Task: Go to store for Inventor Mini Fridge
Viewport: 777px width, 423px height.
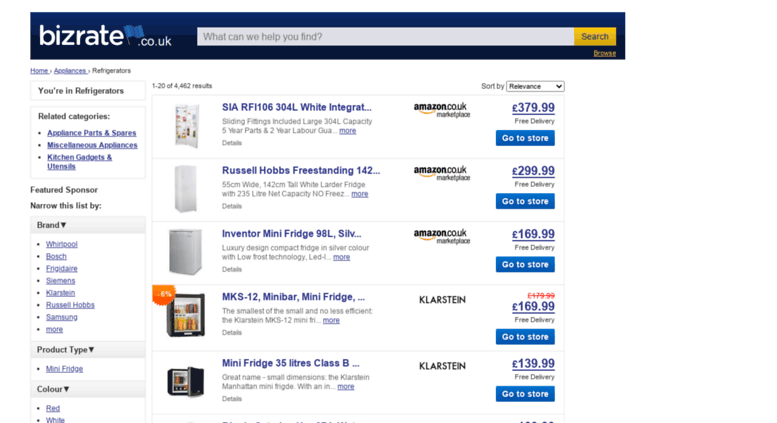Action: pos(525,264)
